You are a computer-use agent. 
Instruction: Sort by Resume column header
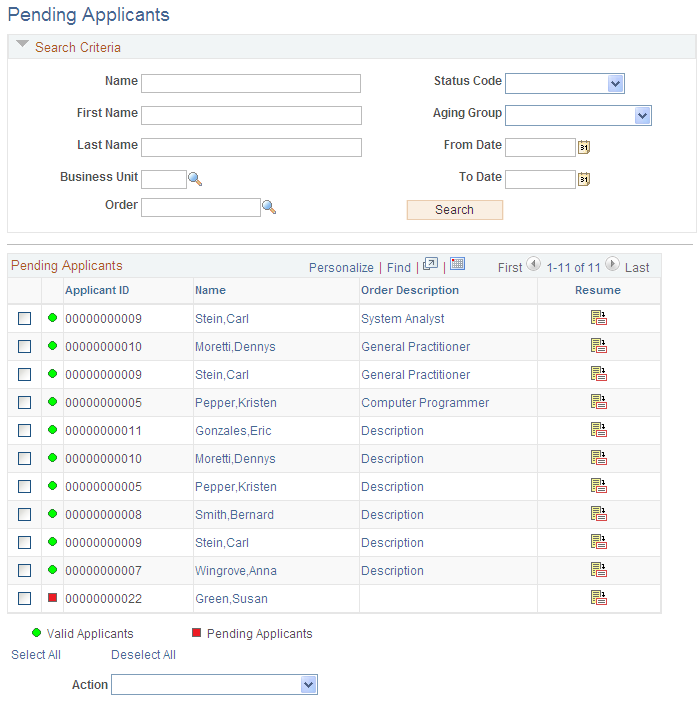pyautogui.click(x=598, y=290)
